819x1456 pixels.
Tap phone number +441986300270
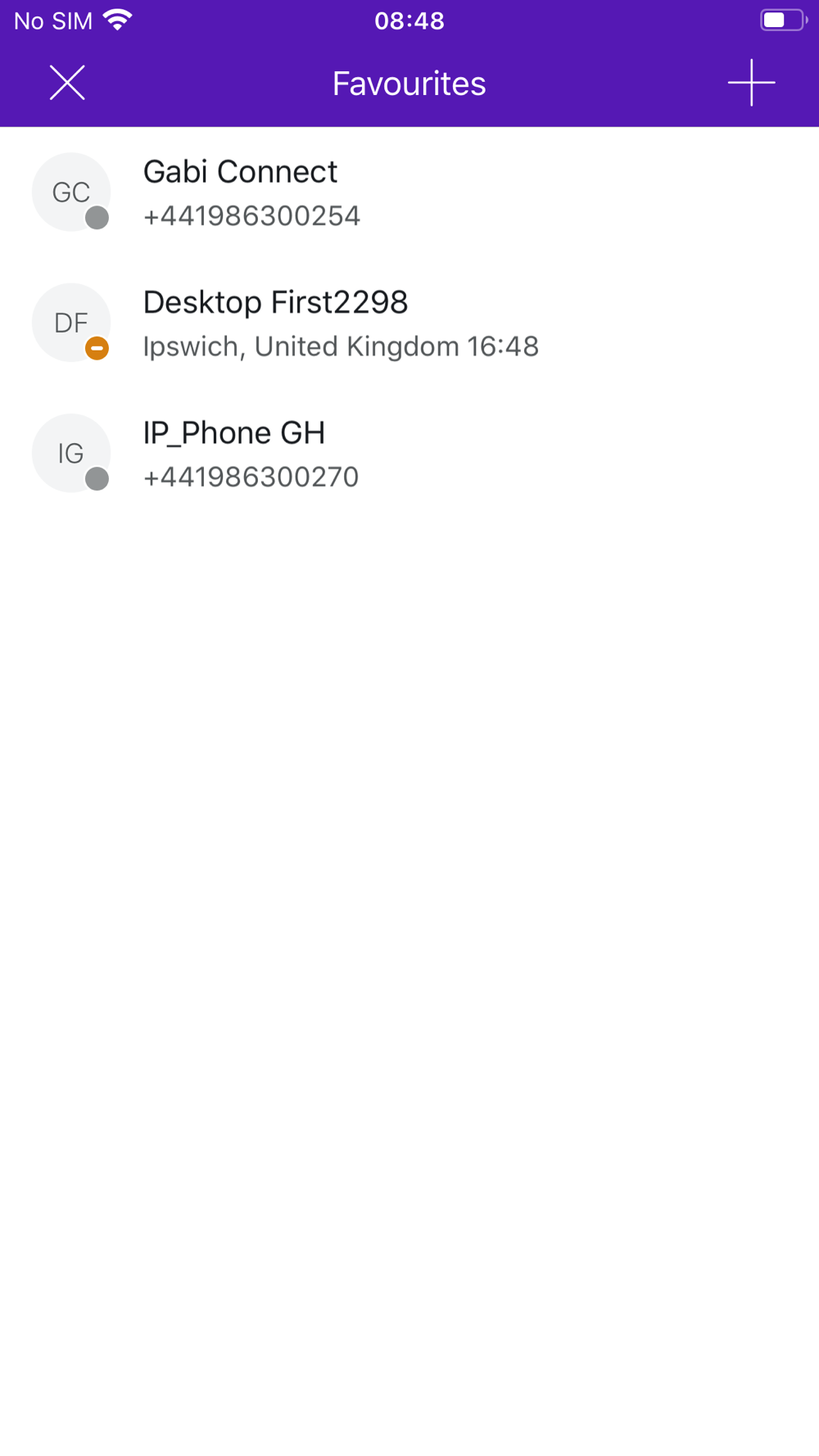(x=251, y=477)
